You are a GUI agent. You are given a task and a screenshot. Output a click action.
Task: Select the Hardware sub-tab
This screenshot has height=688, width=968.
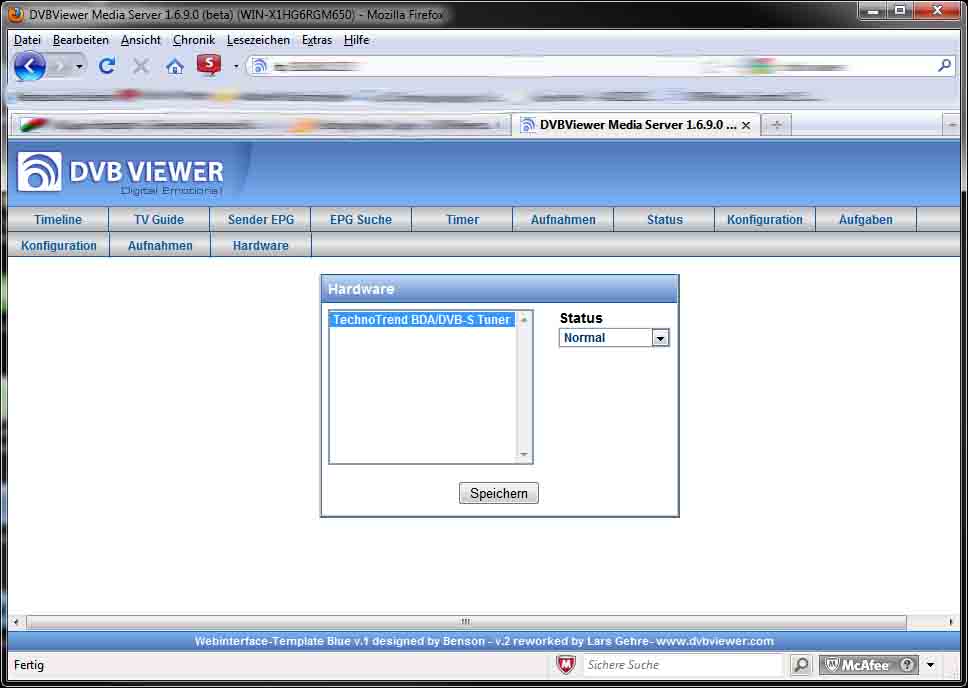click(261, 246)
